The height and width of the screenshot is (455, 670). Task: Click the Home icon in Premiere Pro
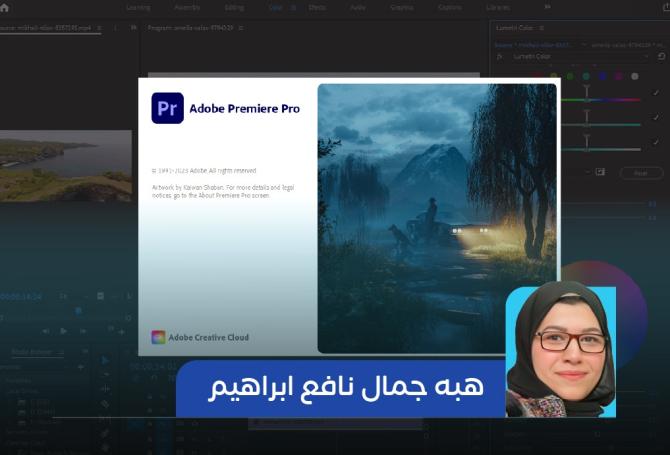coord(4,7)
